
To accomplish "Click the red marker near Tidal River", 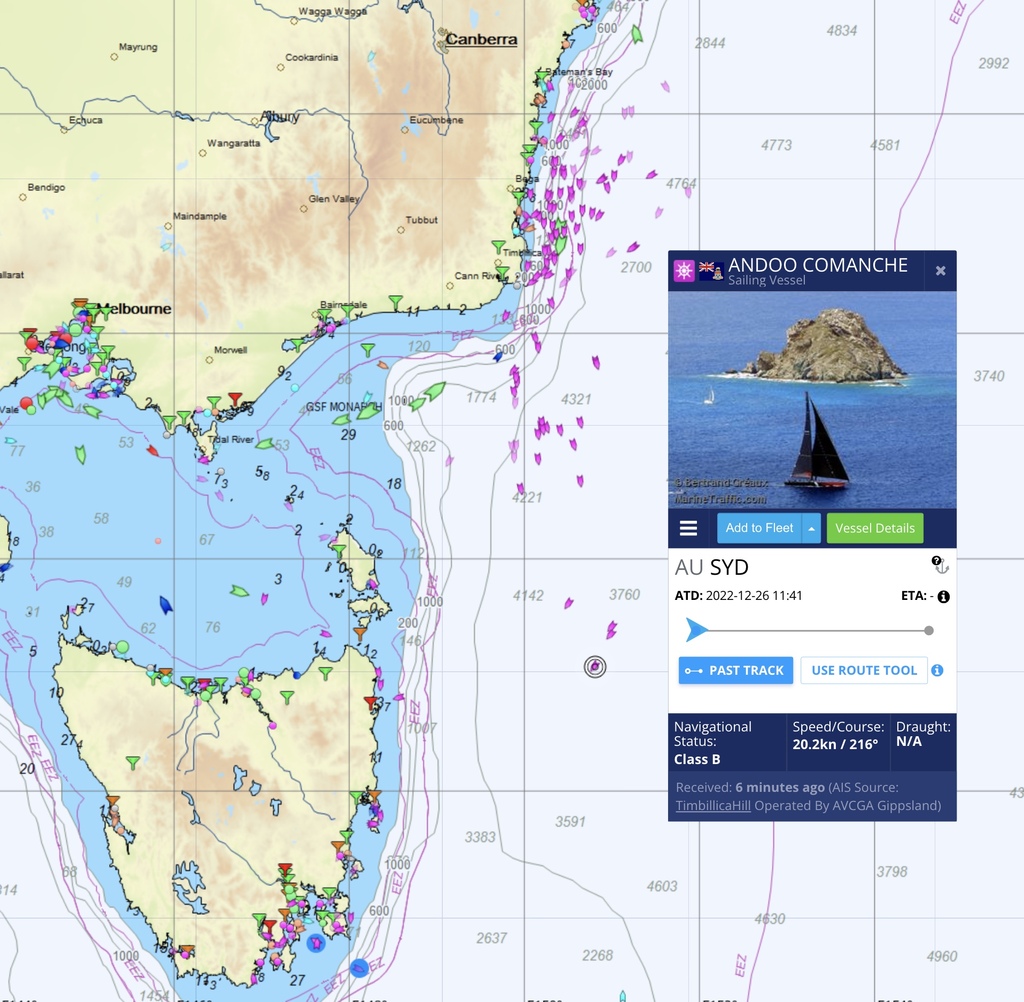I will click(x=235, y=397).
